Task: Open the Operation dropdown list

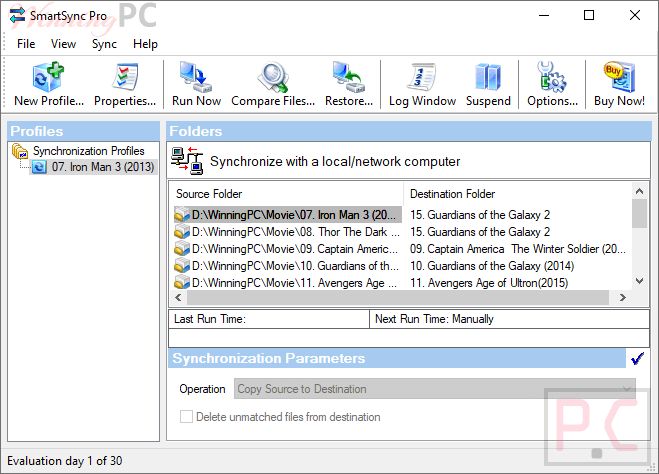Action: pyautogui.click(x=435, y=389)
